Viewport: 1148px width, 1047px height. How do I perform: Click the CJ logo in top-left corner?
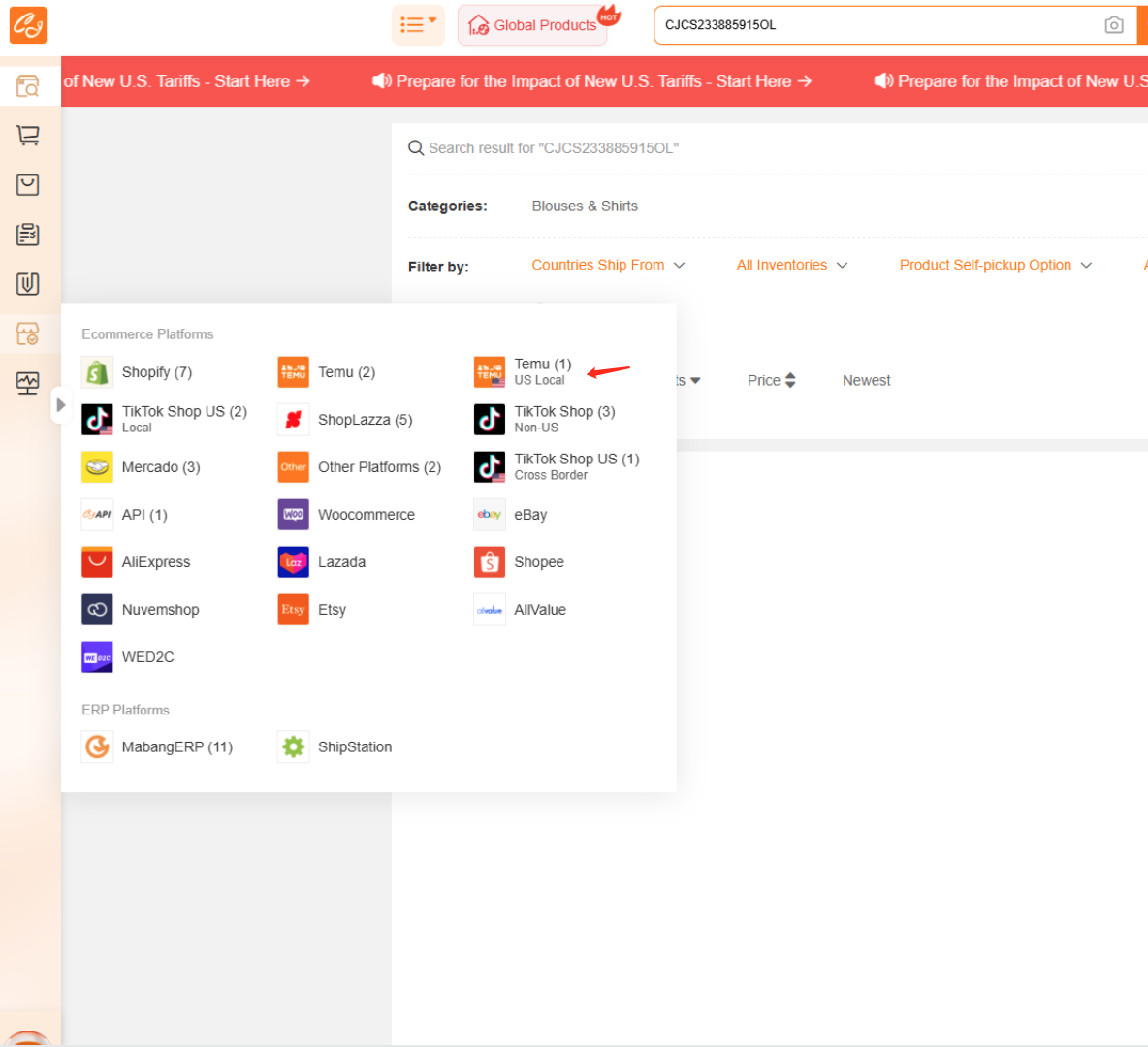[x=28, y=25]
